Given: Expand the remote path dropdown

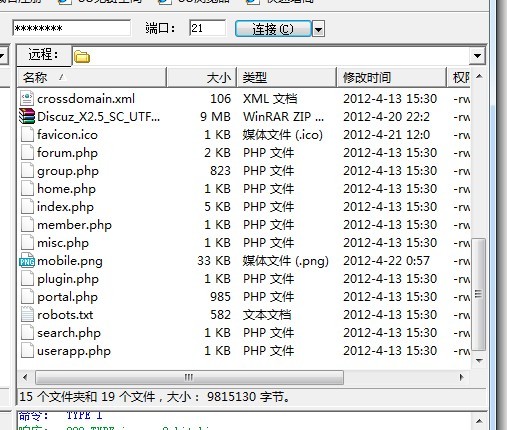Looking at the screenshot, I should pos(477,56).
